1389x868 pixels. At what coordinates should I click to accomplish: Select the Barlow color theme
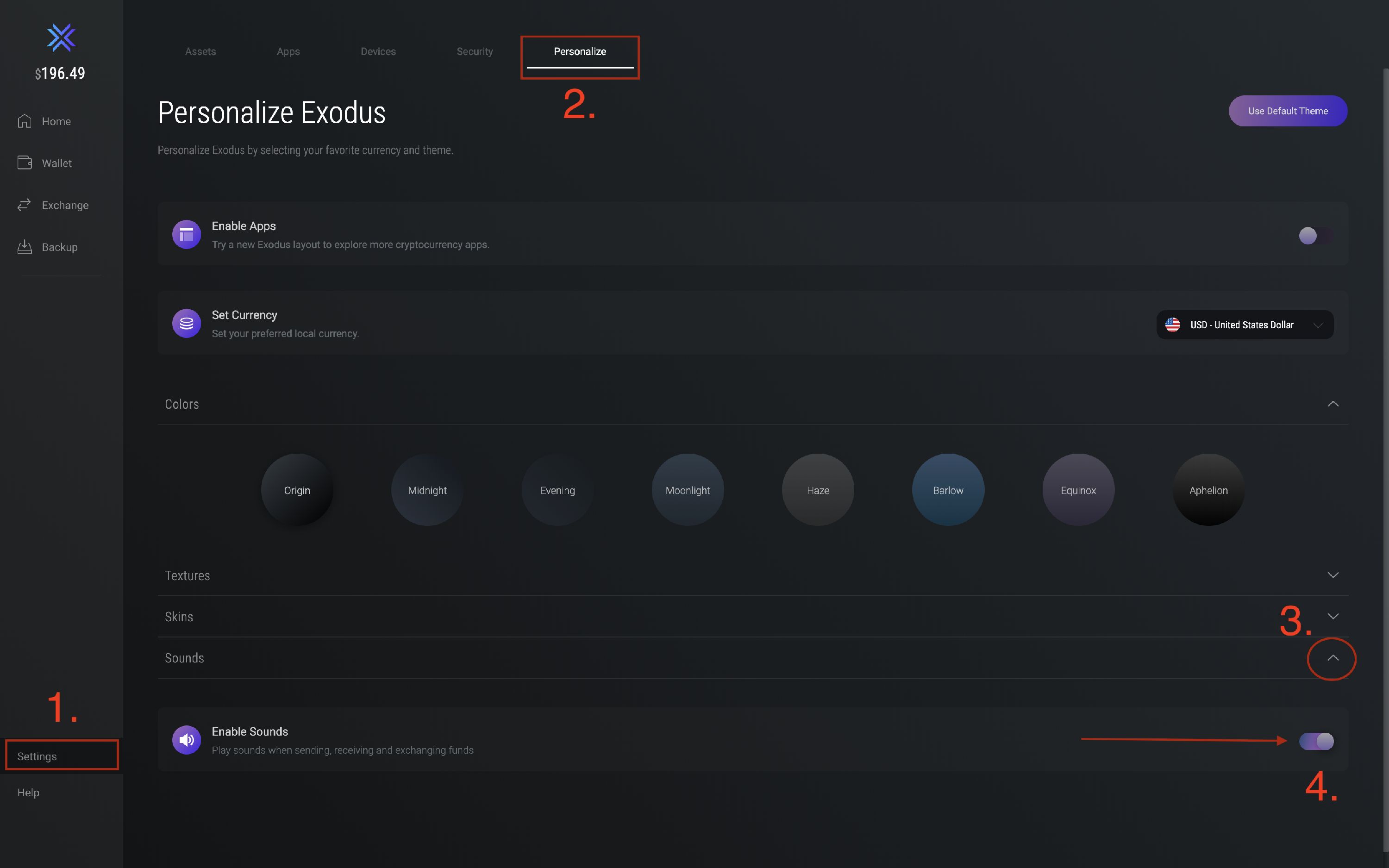948,490
